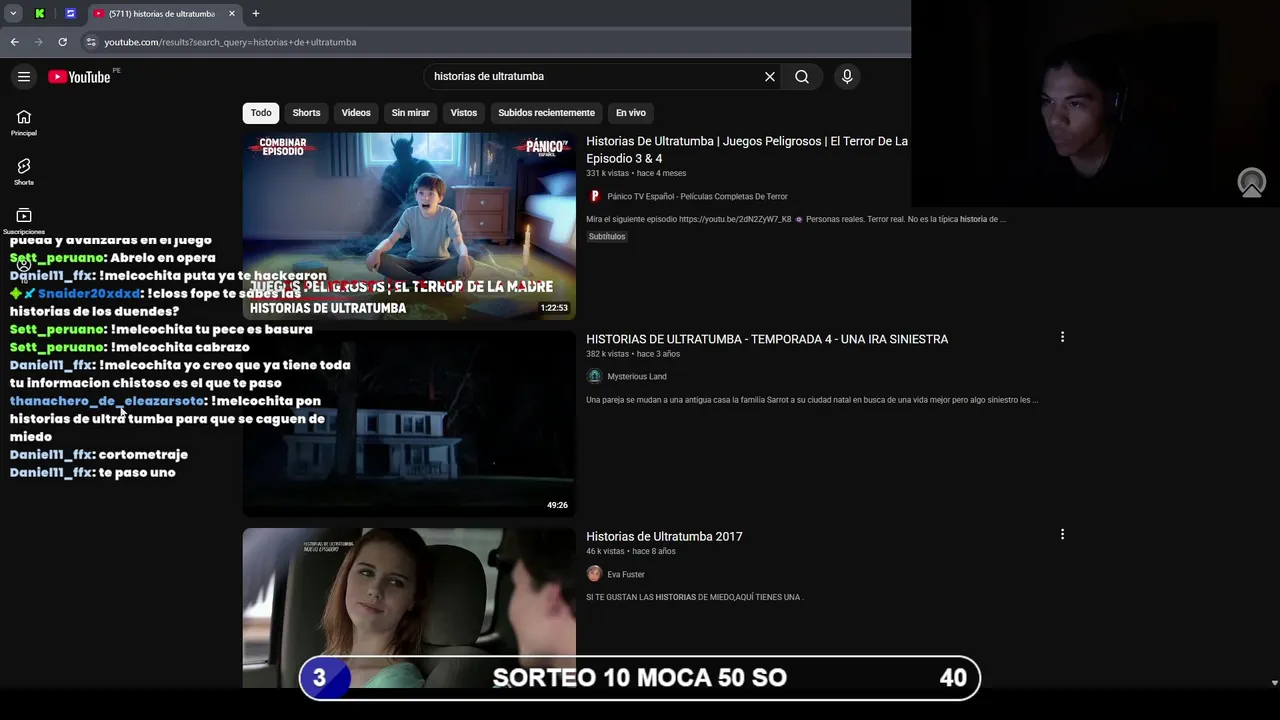Select the Videos filter chip
Image resolution: width=1280 pixels, height=720 pixels.
[x=356, y=113]
